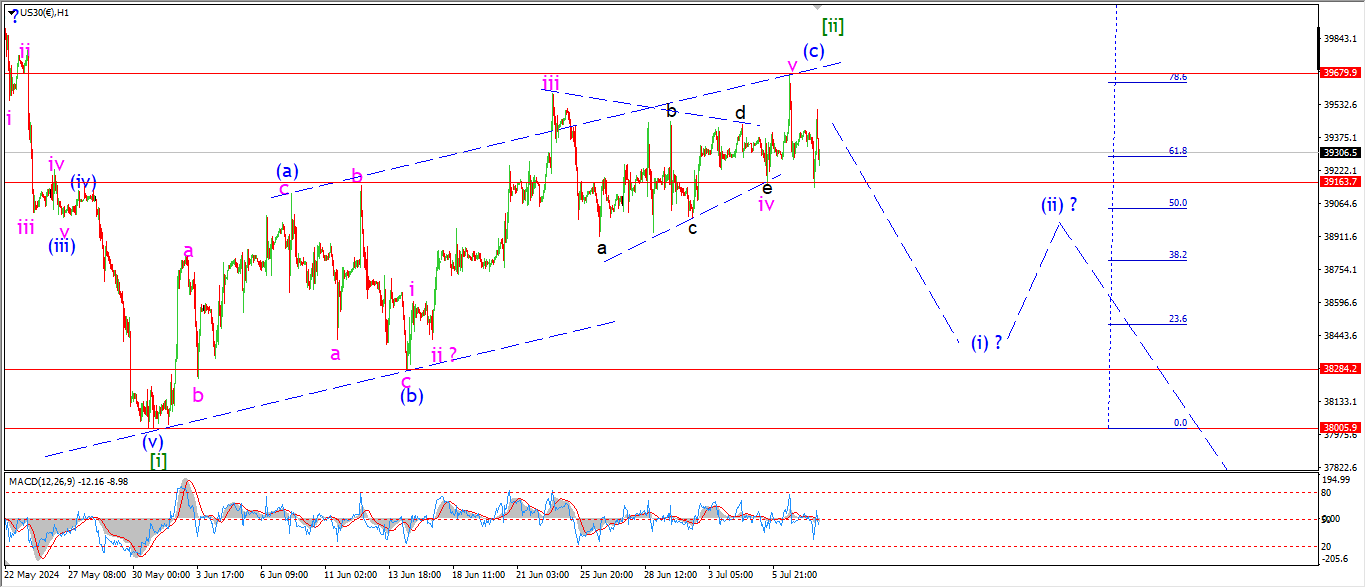Select the Fibonacci 78.6 level label

tap(1178, 77)
